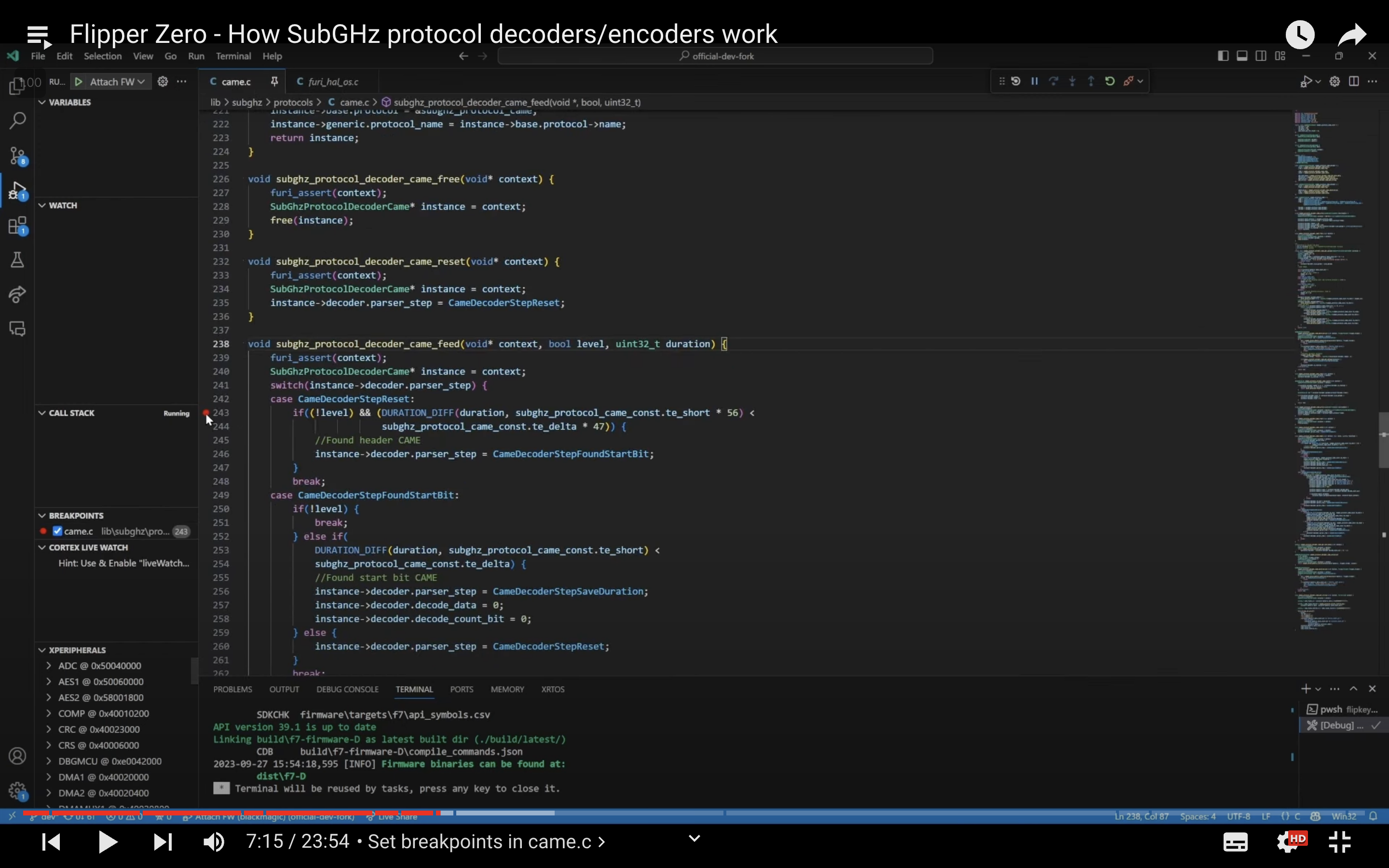Click the green Restart debug icon

[1109, 81]
